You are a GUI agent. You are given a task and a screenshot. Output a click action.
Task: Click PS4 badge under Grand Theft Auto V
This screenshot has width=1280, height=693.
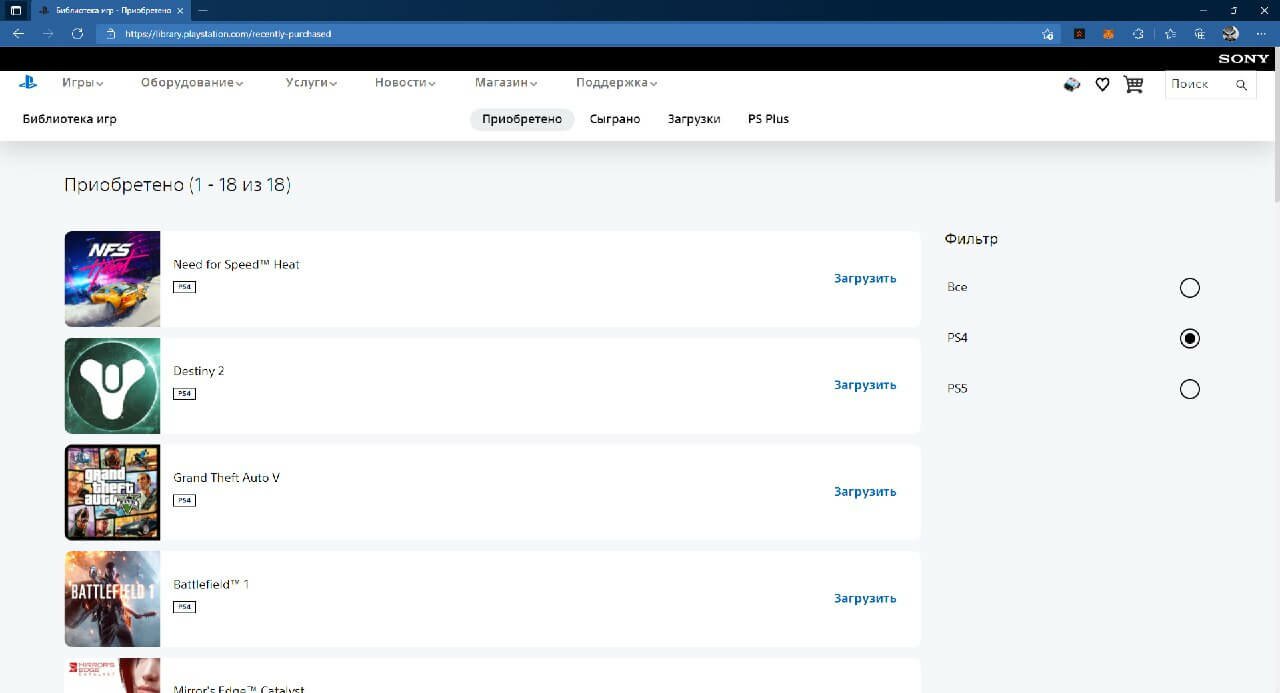[x=184, y=500]
